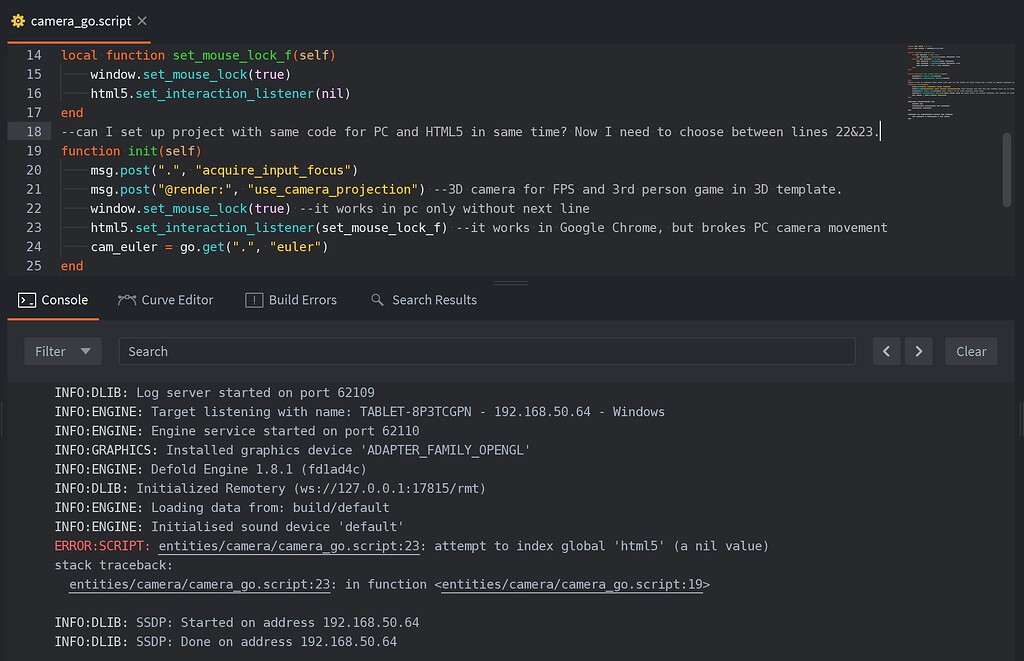Switch to the Curve Editor tab
Screen dimensions: 1024x661
click(166, 299)
